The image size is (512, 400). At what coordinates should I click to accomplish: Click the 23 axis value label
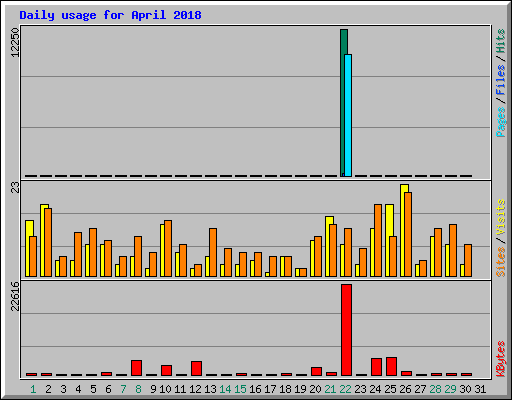(x=15, y=188)
